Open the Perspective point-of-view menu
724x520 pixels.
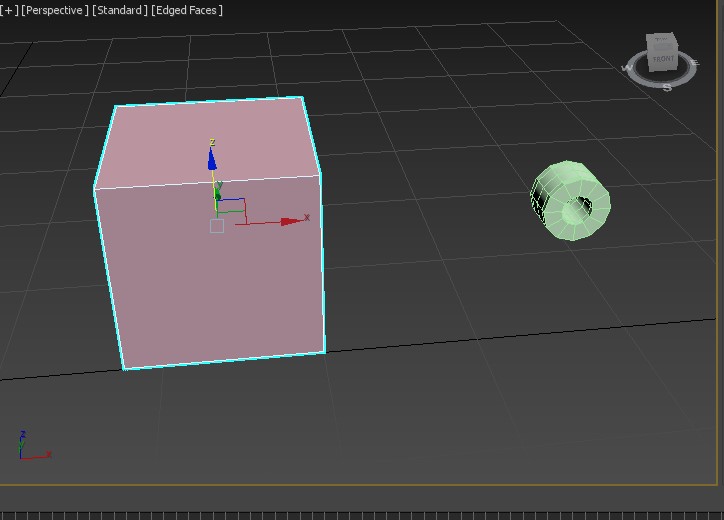tap(55, 10)
